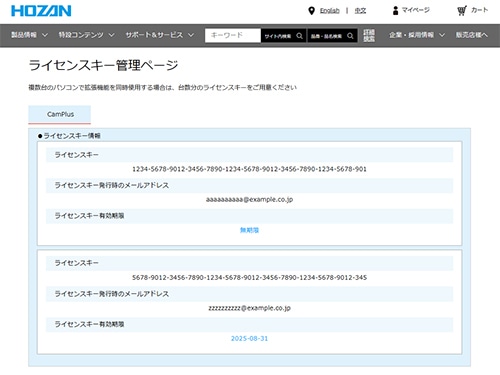The width and height of the screenshot is (500, 375).
Task: Click the 品番・品名検索 button
Action: 332,36
